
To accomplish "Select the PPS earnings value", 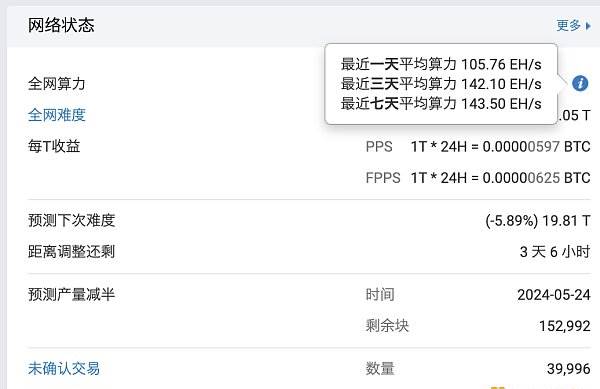I will (501, 146).
